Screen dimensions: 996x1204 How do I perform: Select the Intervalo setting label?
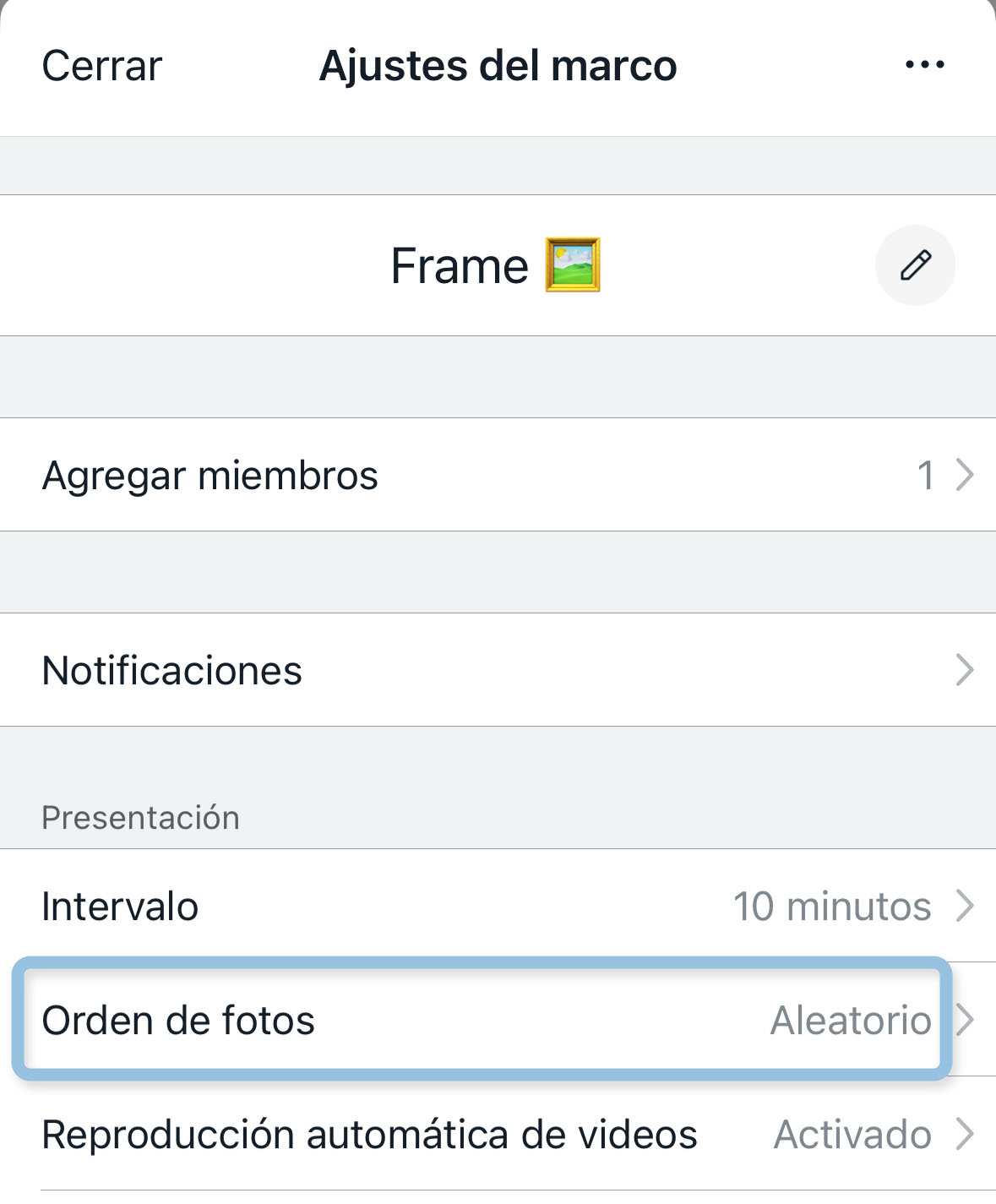120,906
